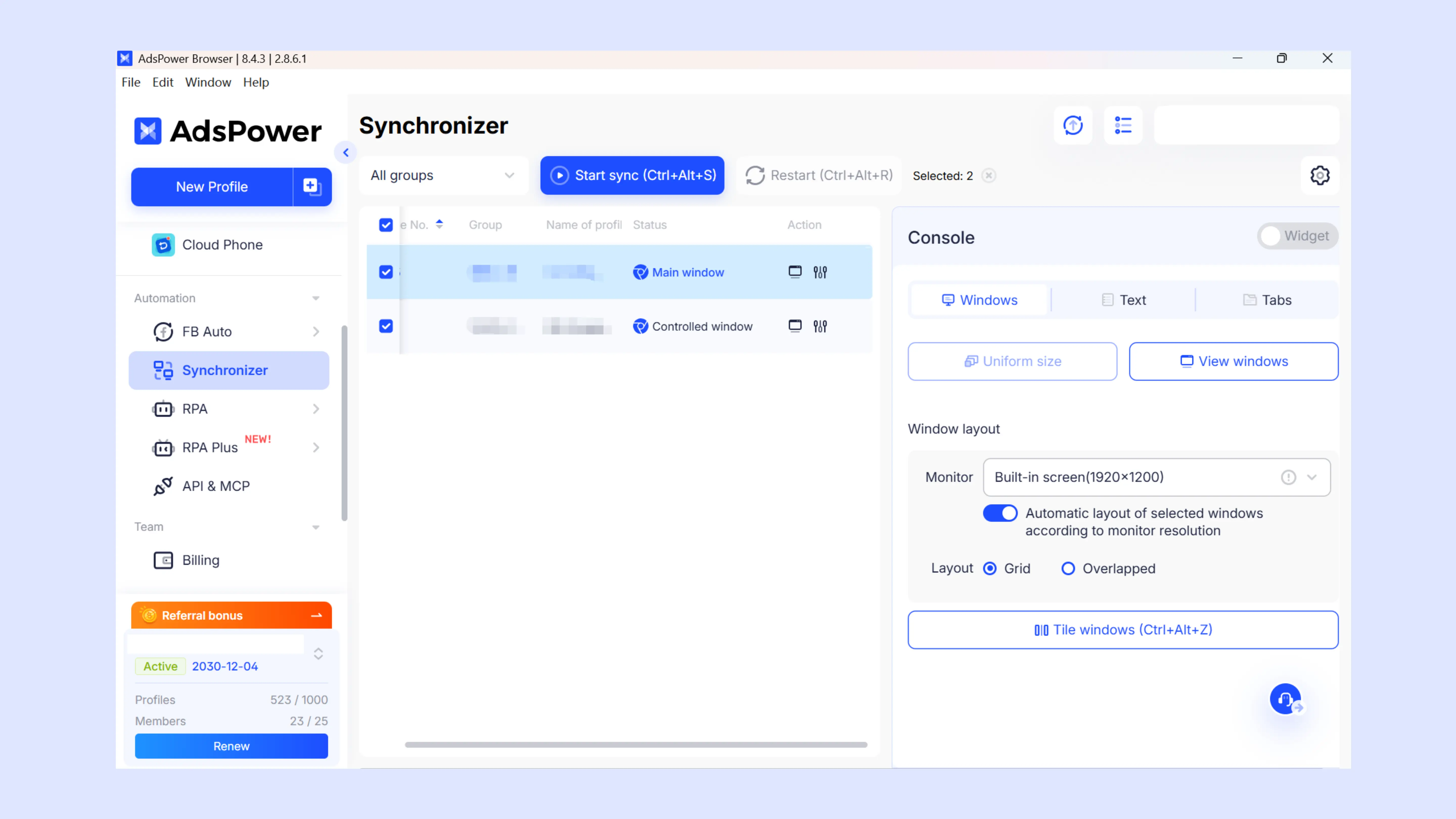Start sync with the blue button
The height and width of the screenshot is (819, 1456).
(x=632, y=175)
